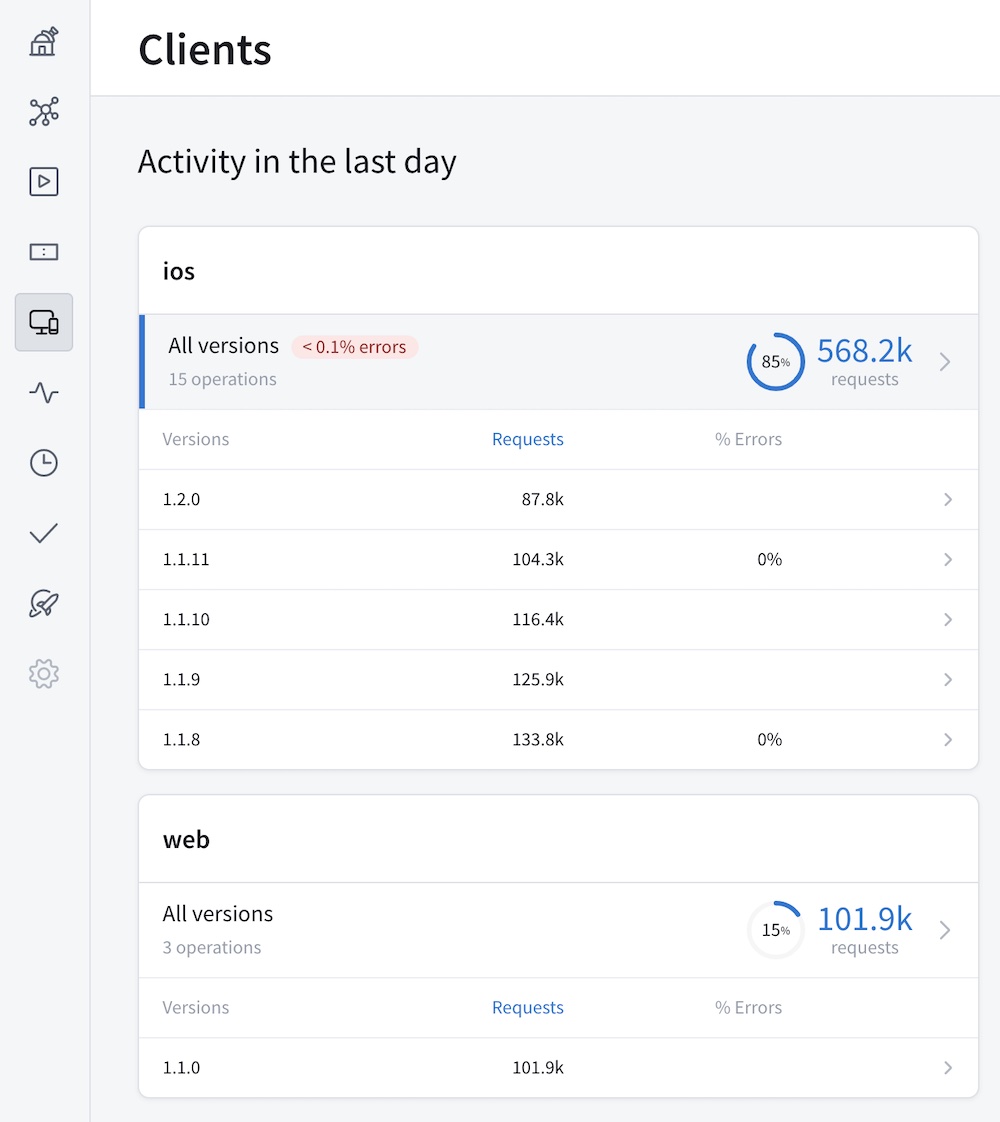The image size is (1000, 1122).
Task: Sort ios table by Requests column
Action: (x=527, y=440)
